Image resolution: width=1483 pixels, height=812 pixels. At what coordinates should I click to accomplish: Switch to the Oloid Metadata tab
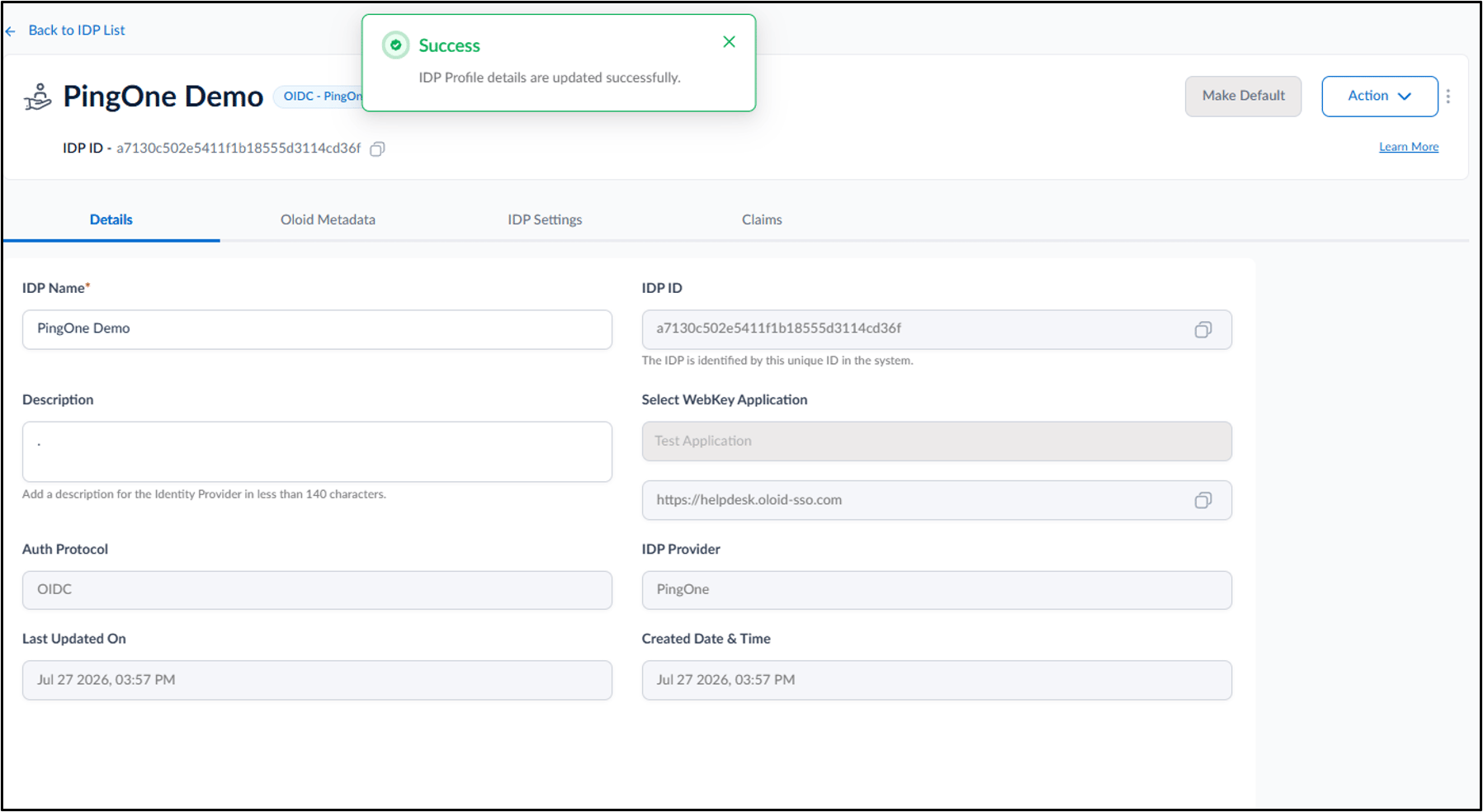(328, 220)
